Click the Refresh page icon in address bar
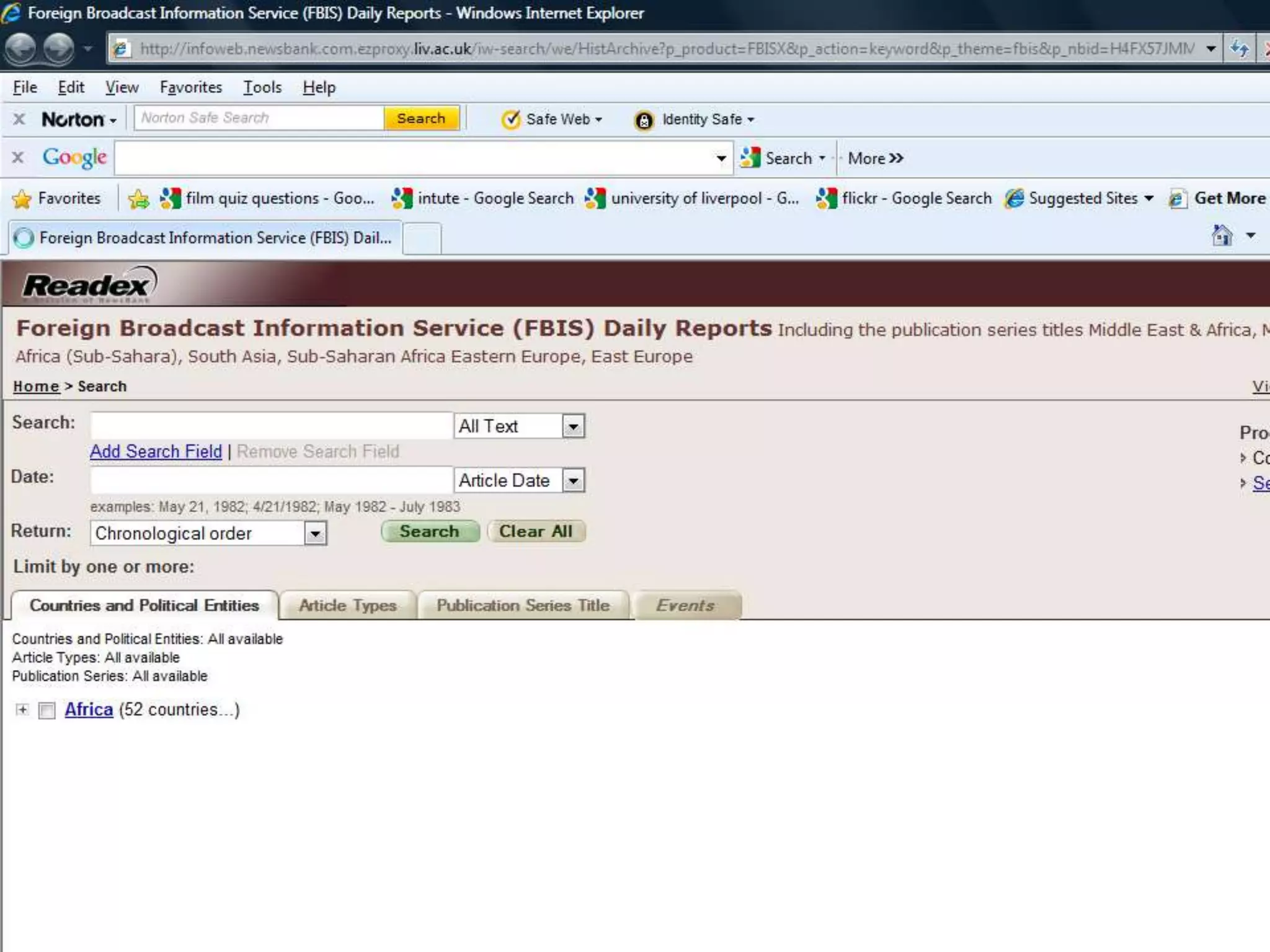This screenshot has width=1270, height=952. pyautogui.click(x=1239, y=48)
